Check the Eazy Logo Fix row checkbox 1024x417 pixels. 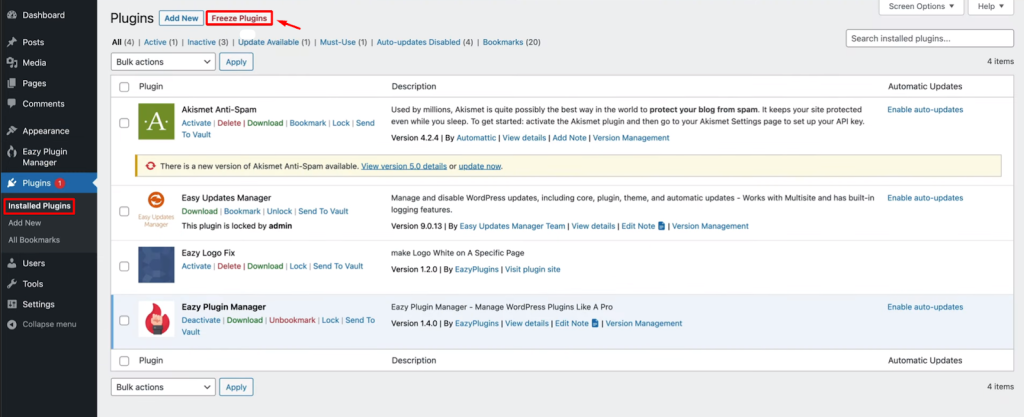(124, 266)
